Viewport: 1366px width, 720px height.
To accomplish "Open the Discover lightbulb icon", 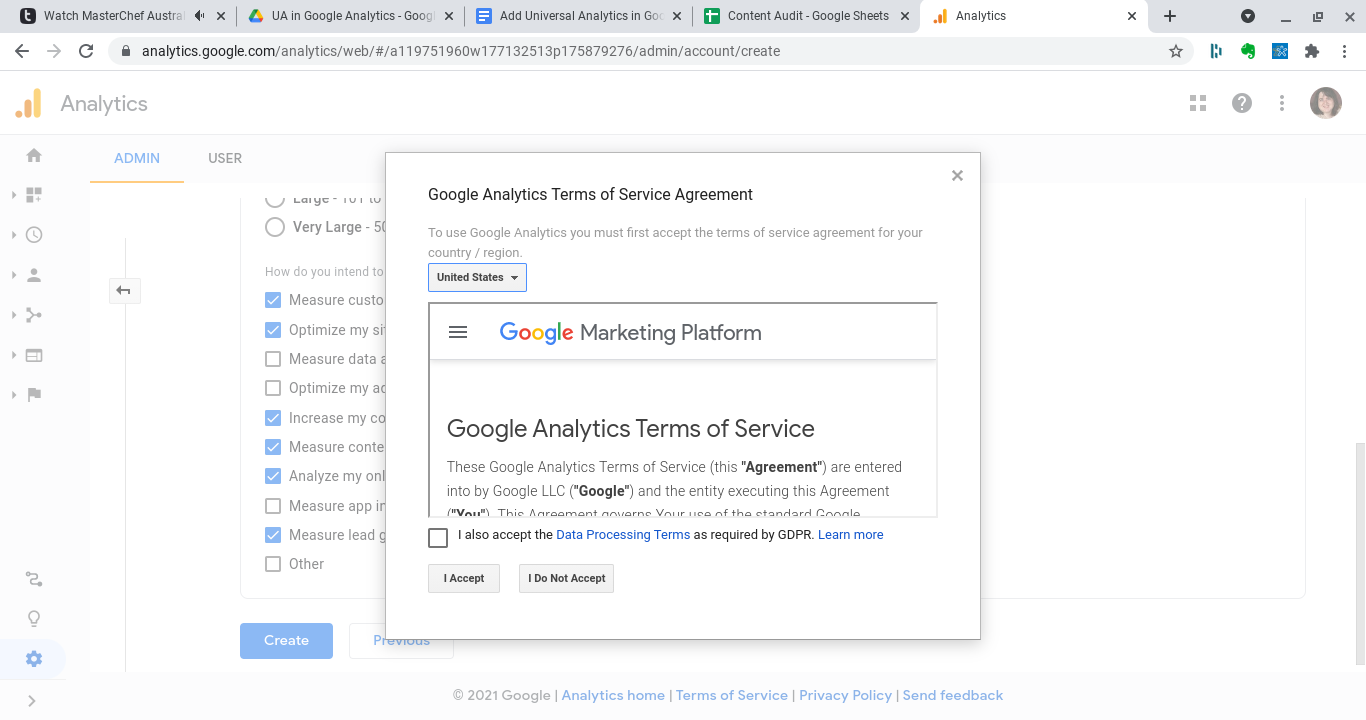I will click(34, 619).
